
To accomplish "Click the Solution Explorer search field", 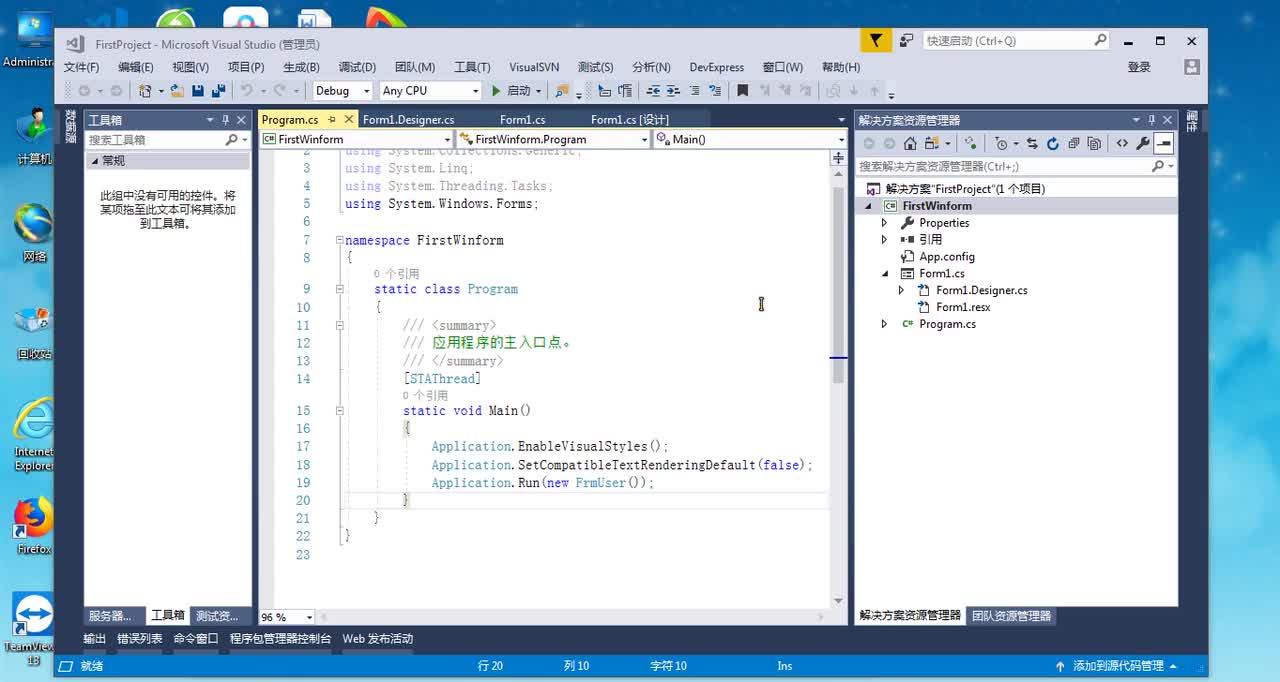I will coord(1016,167).
